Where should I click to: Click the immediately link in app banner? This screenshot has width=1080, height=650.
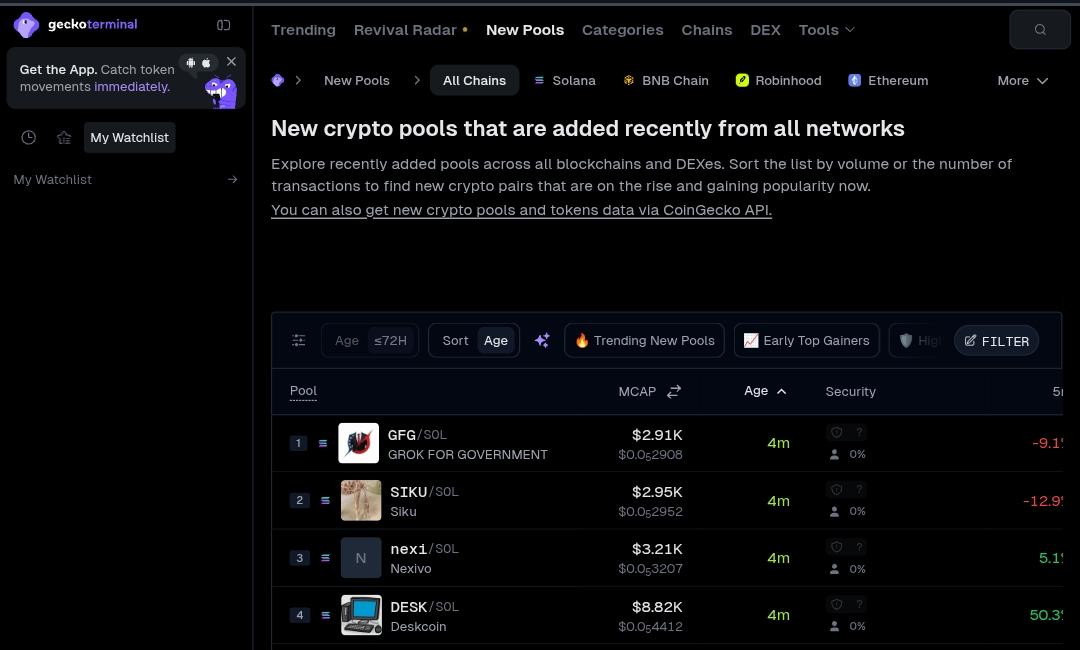coord(132,87)
